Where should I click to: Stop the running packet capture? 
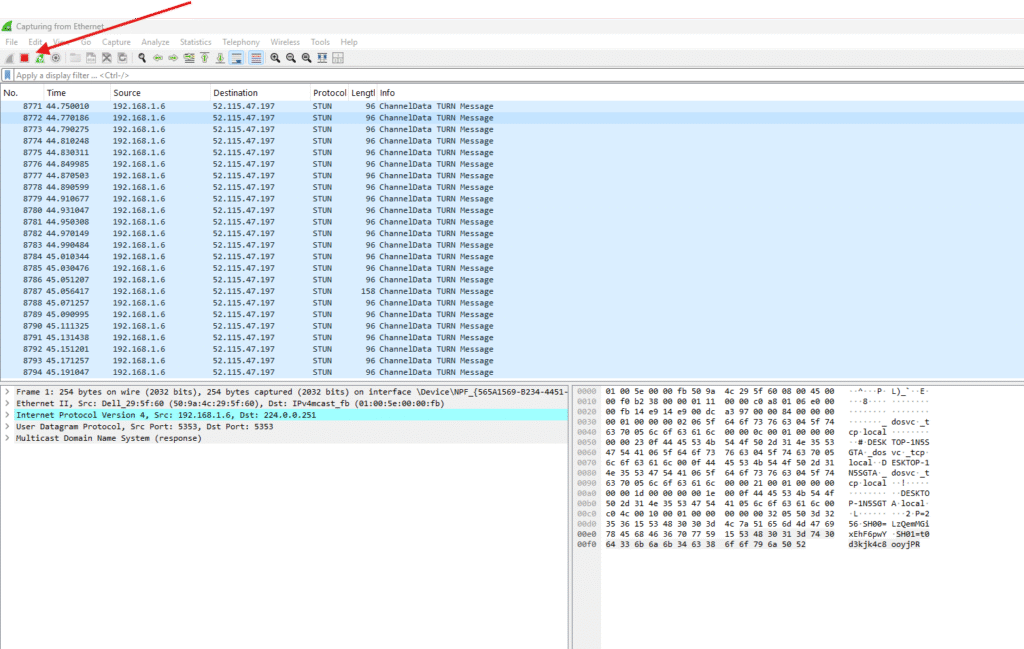pyautogui.click(x=24, y=58)
